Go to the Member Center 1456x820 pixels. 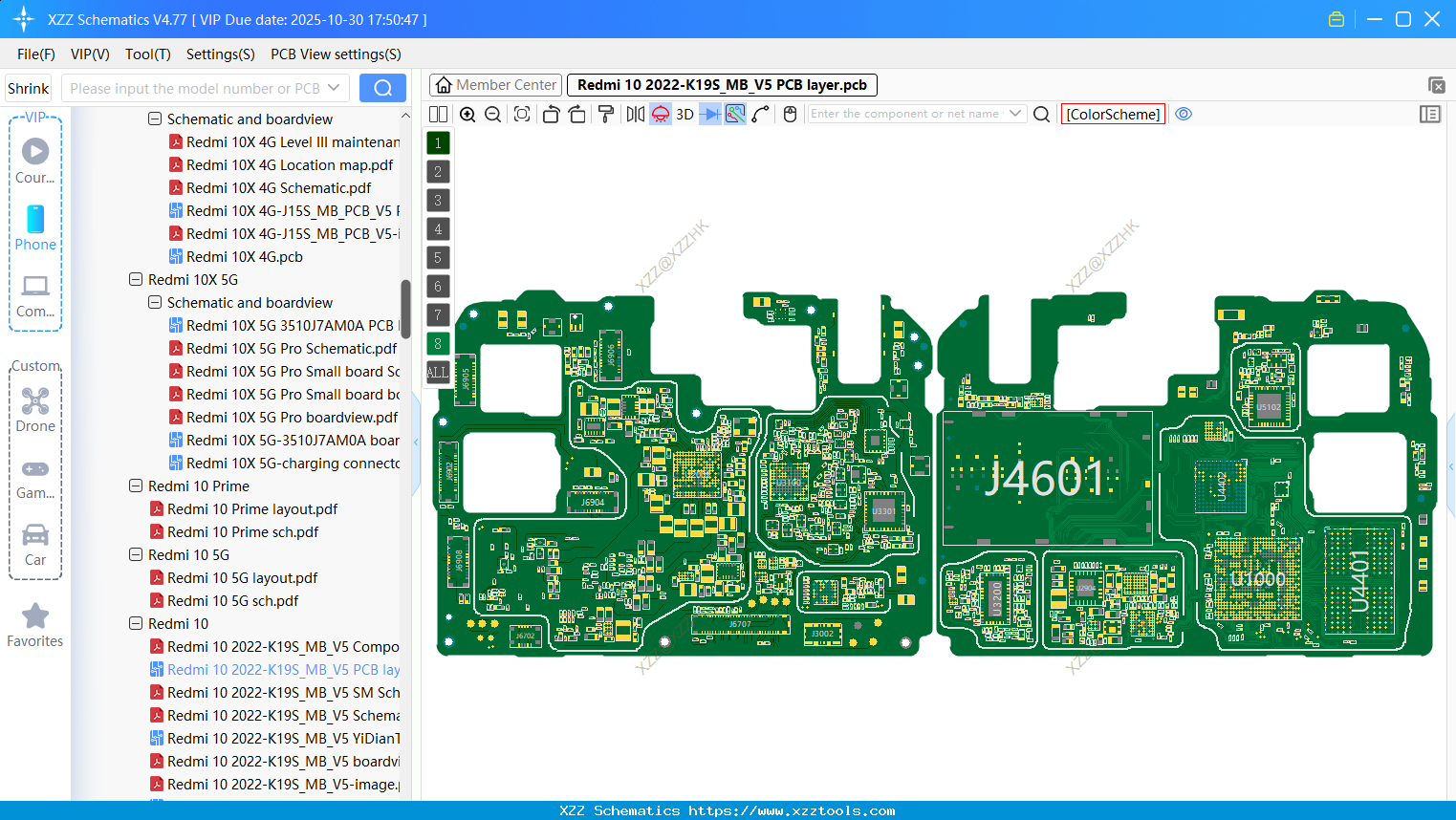pyautogui.click(x=495, y=85)
